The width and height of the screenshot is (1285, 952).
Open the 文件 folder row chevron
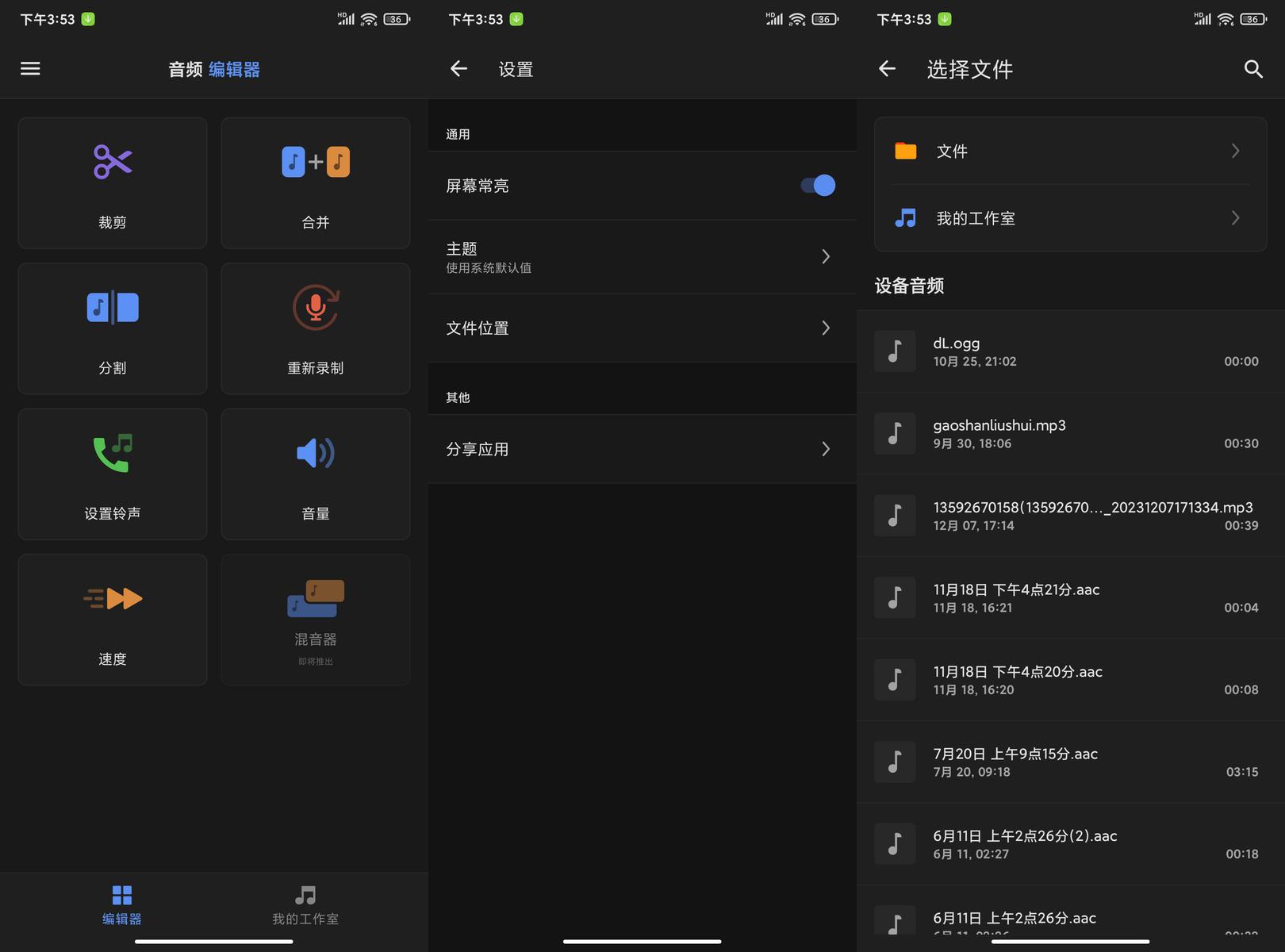point(1235,151)
